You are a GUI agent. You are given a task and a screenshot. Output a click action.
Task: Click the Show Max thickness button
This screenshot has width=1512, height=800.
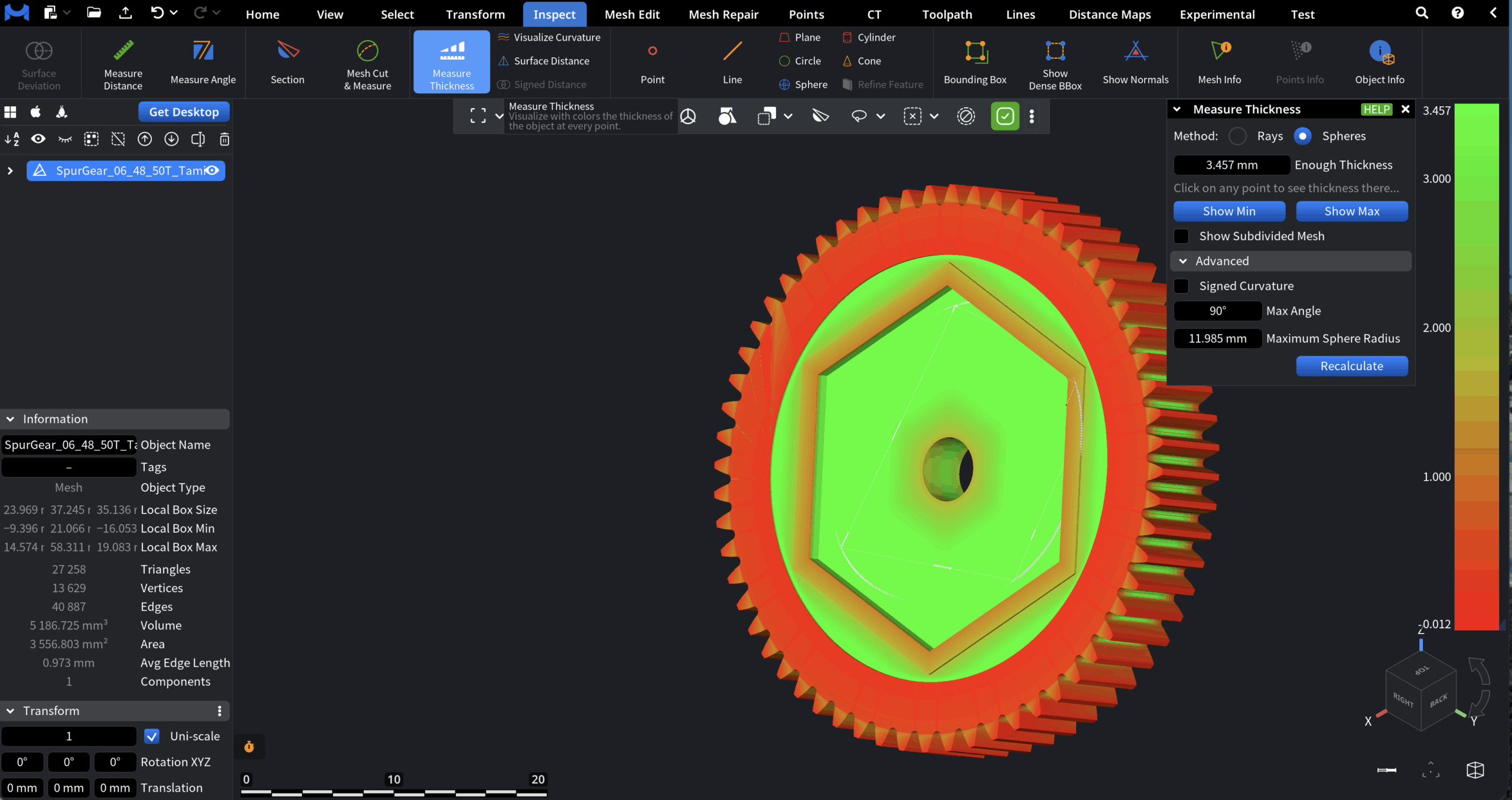pos(1352,211)
